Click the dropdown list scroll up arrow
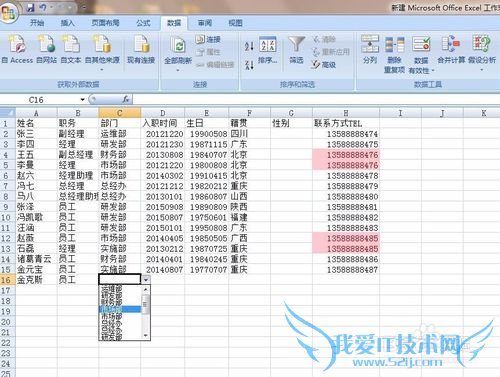The image size is (500, 377). 146,289
